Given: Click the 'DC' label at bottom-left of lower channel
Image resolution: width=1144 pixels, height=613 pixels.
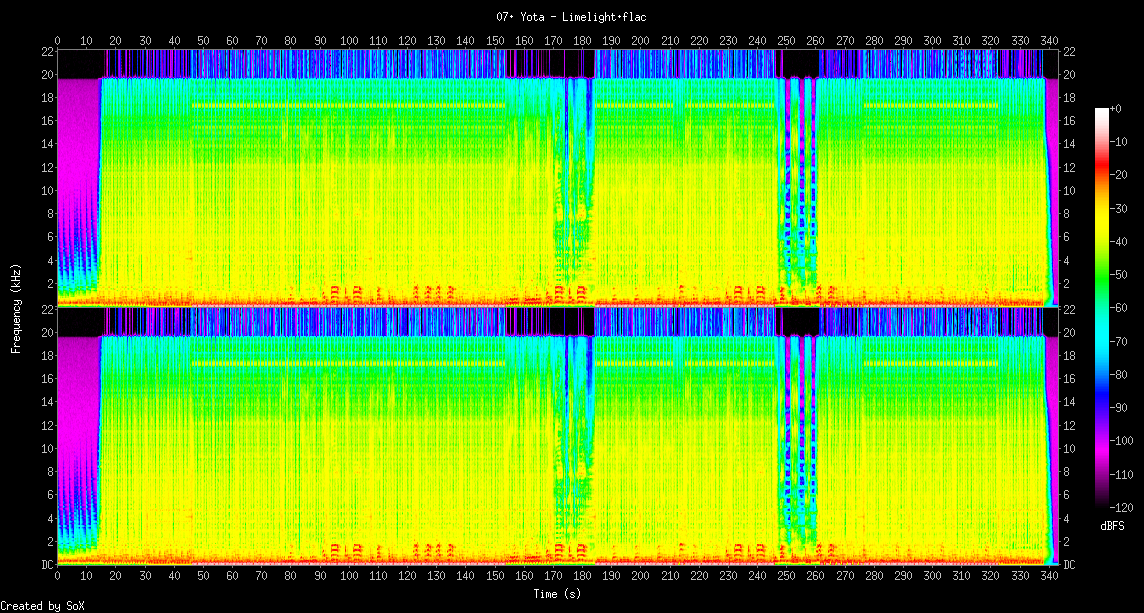Looking at the screenshot, I should [x=46, y=565].
